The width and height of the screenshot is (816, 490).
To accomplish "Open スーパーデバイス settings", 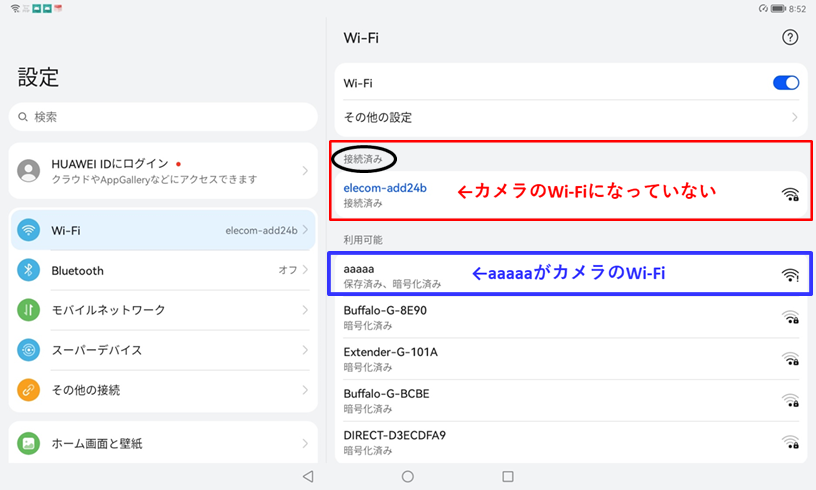I will click(x=163, y=350).
